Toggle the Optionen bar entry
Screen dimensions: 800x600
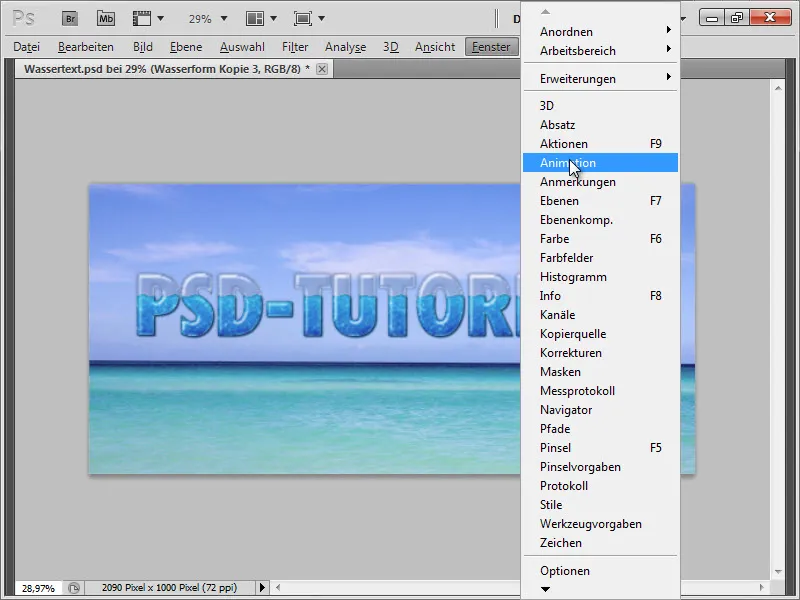(x=601, y=571)
